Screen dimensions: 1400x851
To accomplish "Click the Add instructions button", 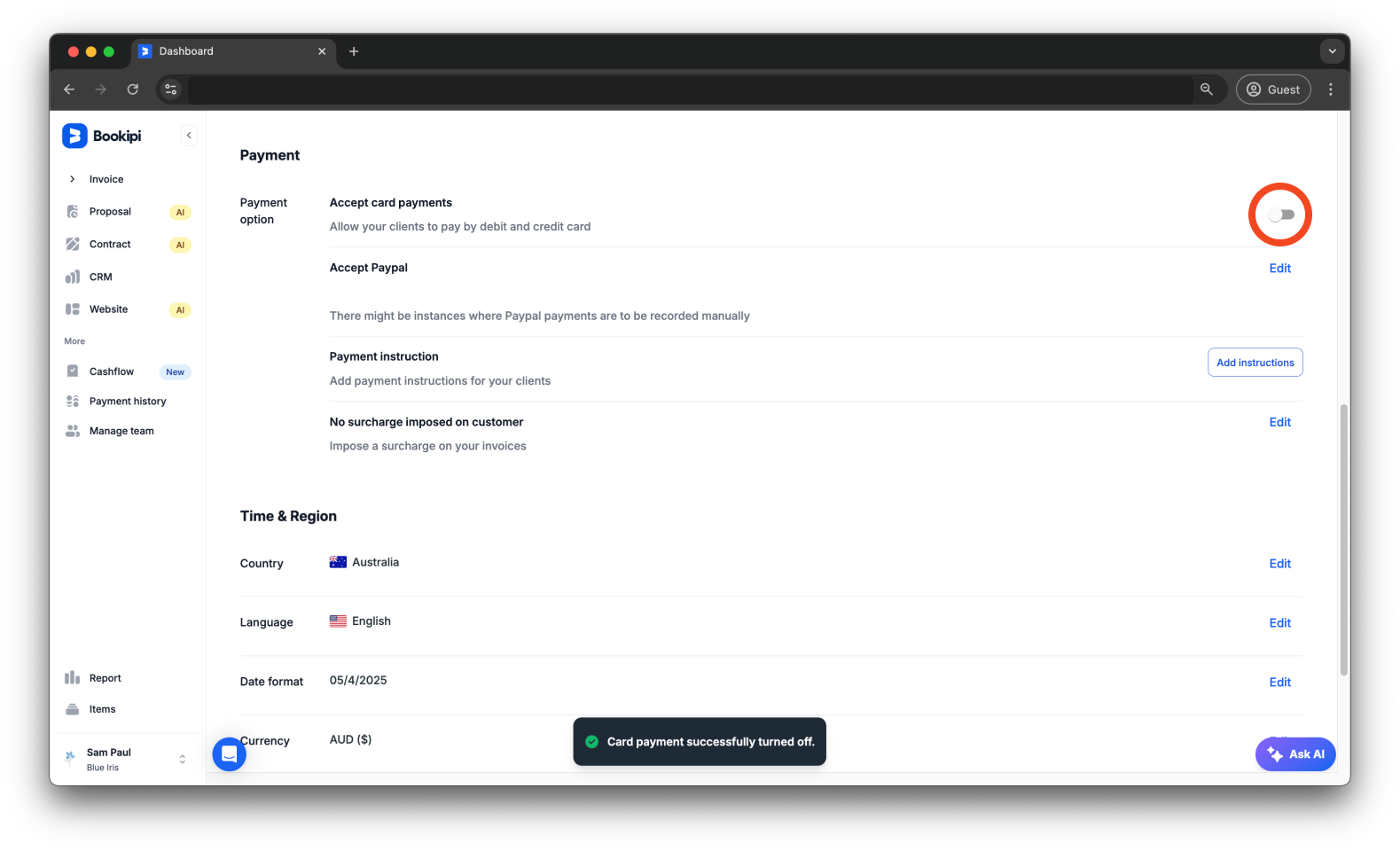I will pyautogui.click(x=1255, y=363).
